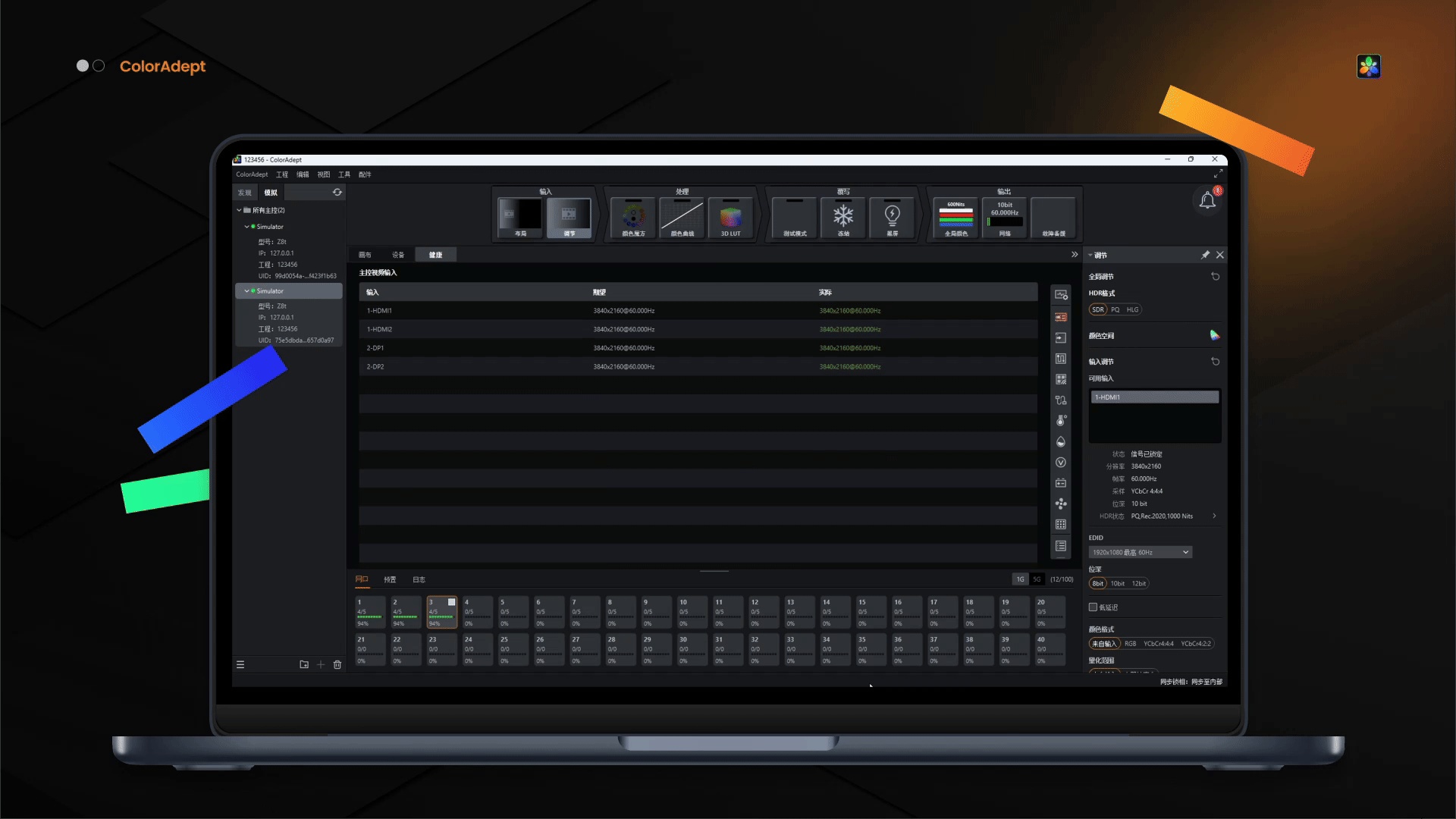Click the refresh icon in device panel
This screenshot has width=1456, height=819.
pyautogui.click(x=337, y=193)
